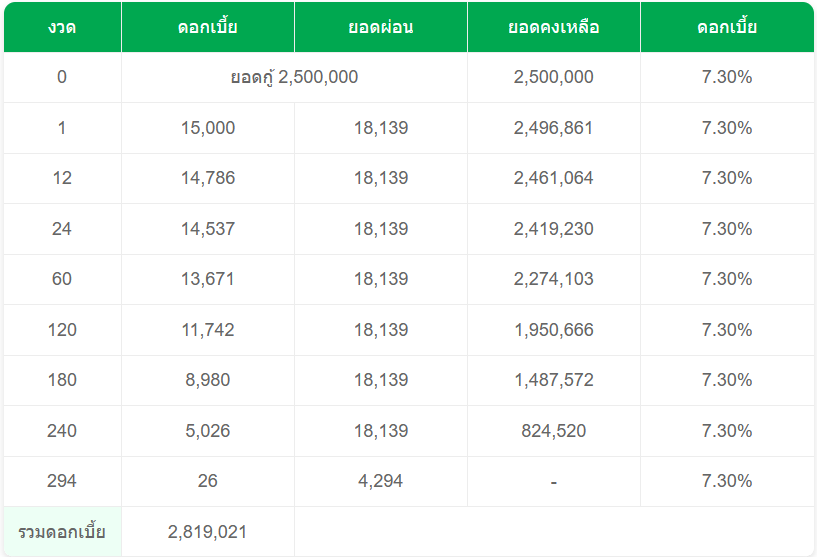817x557 pixels.
Task: Click installment number 12 cell
Action: point(62,178)
